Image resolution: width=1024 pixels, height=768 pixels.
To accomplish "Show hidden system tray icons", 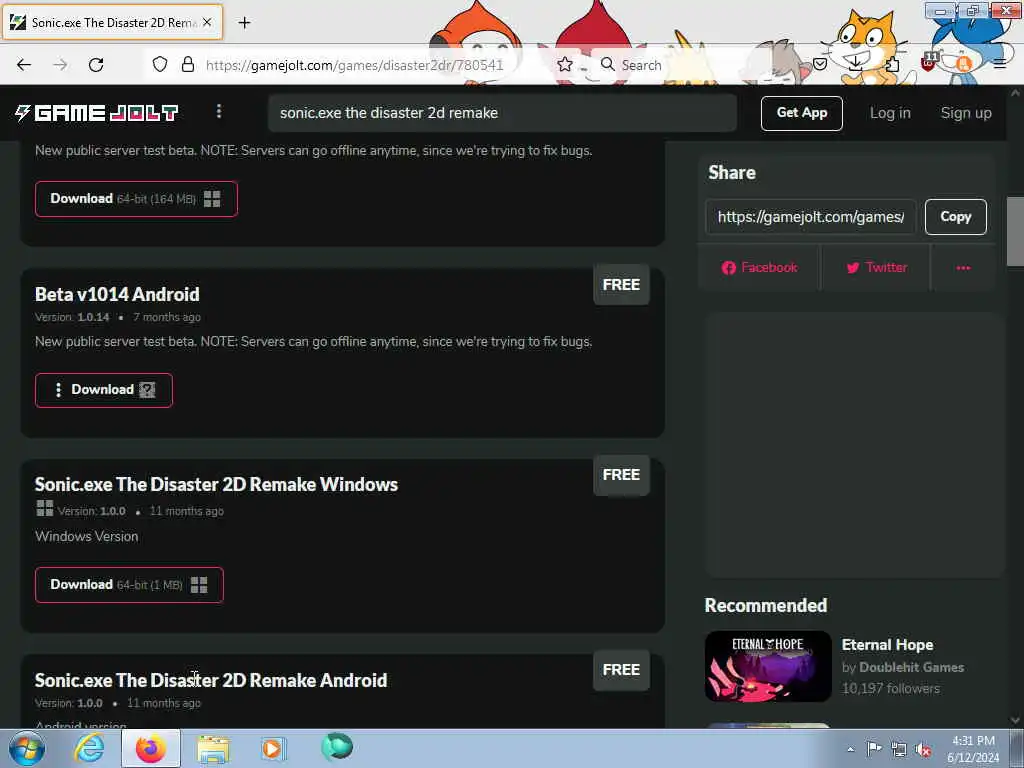I will pyautogui.click(x=850, y=748).
